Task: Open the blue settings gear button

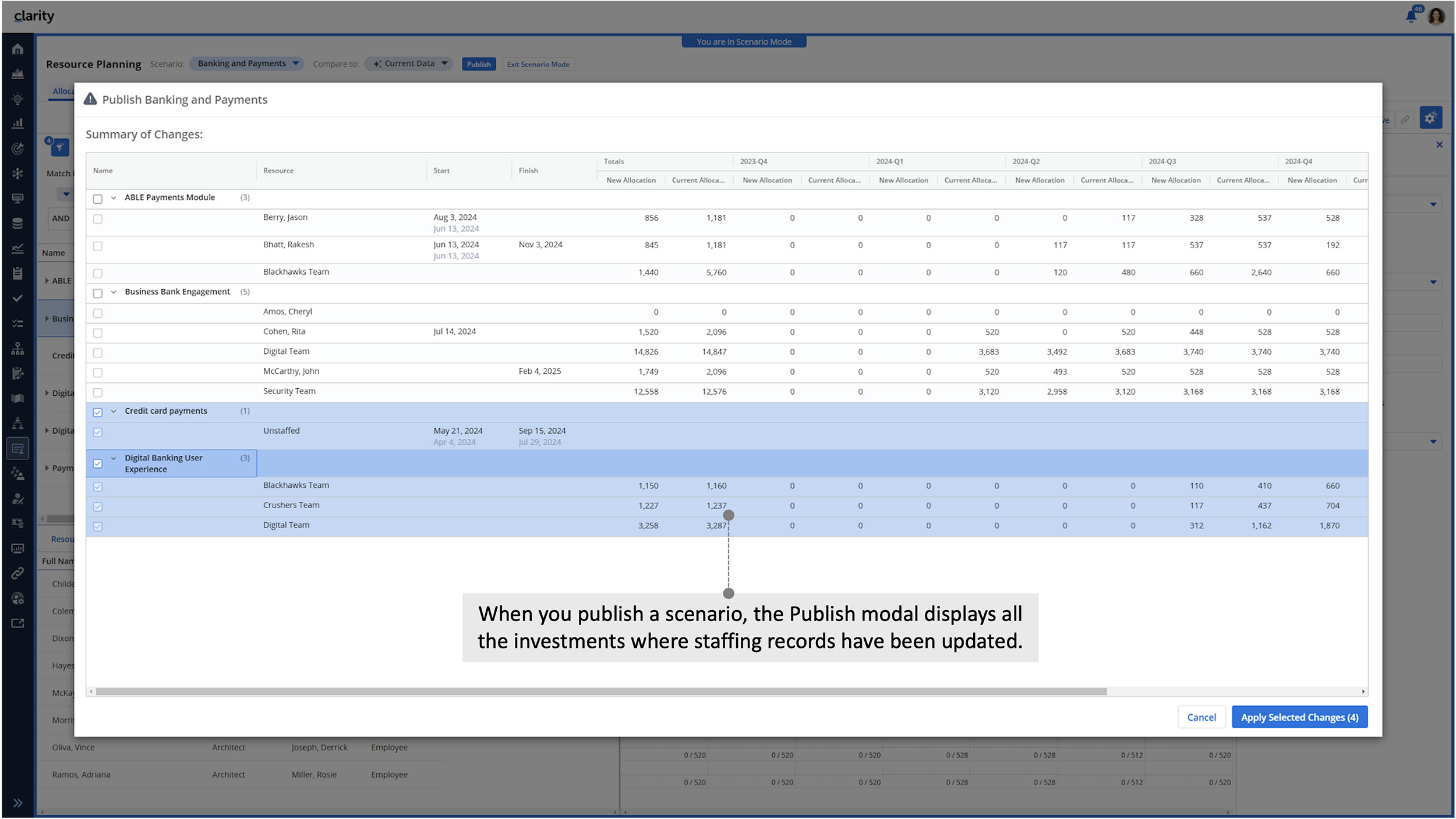Action: tap(1430, 118)
